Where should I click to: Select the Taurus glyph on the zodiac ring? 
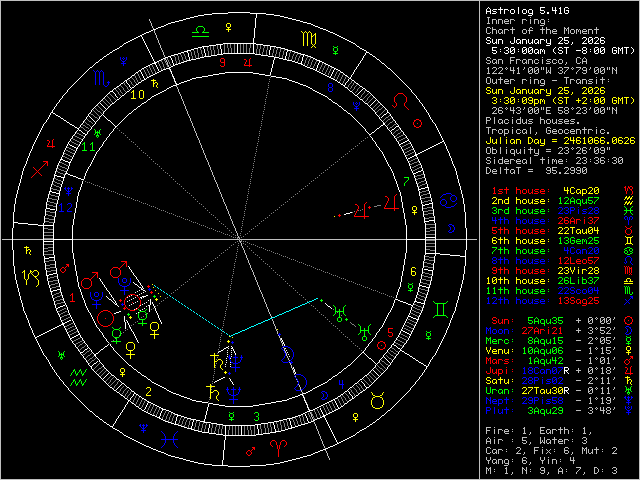[x=378, y=400]
